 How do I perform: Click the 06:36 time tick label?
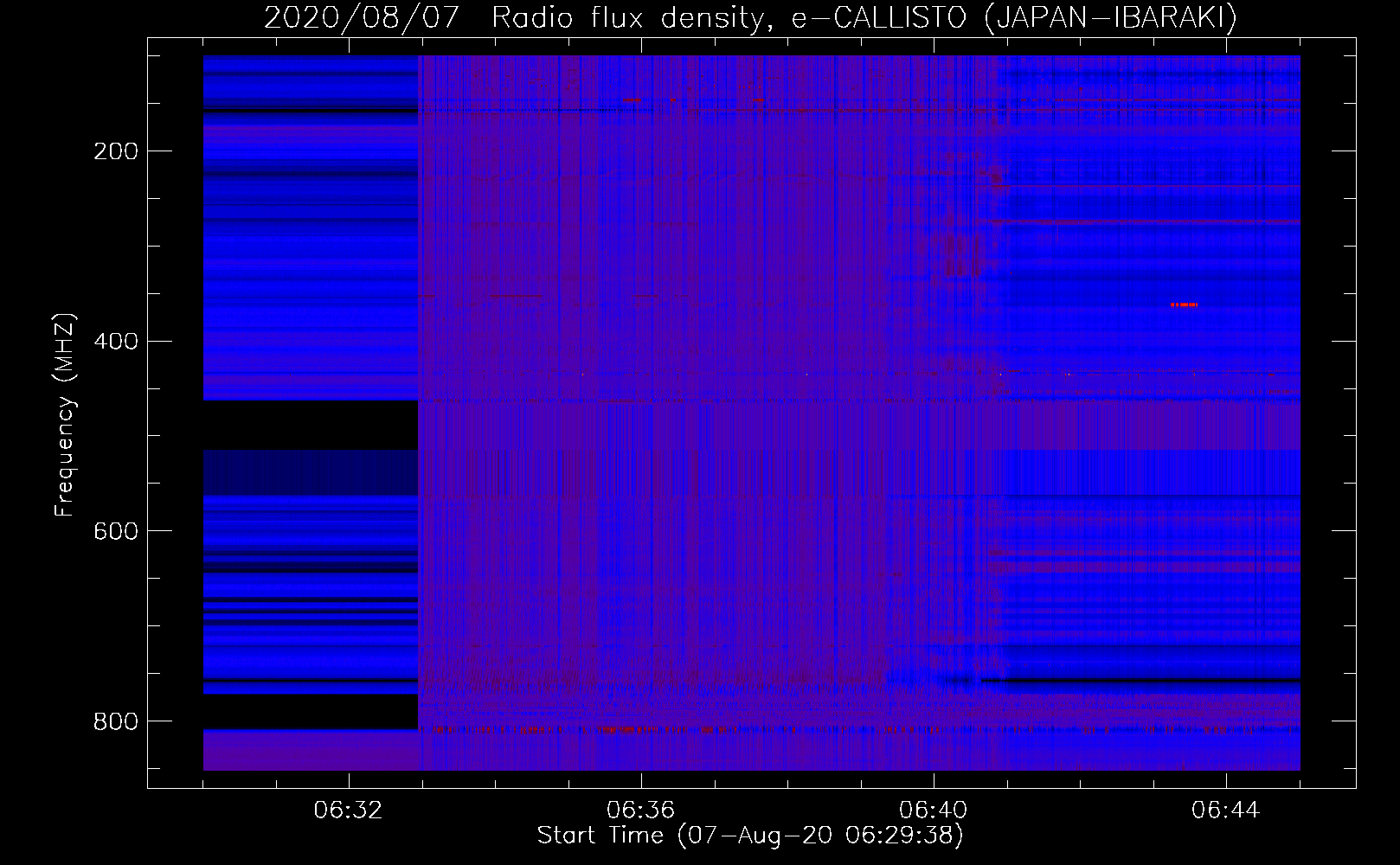tap(641, 811)
